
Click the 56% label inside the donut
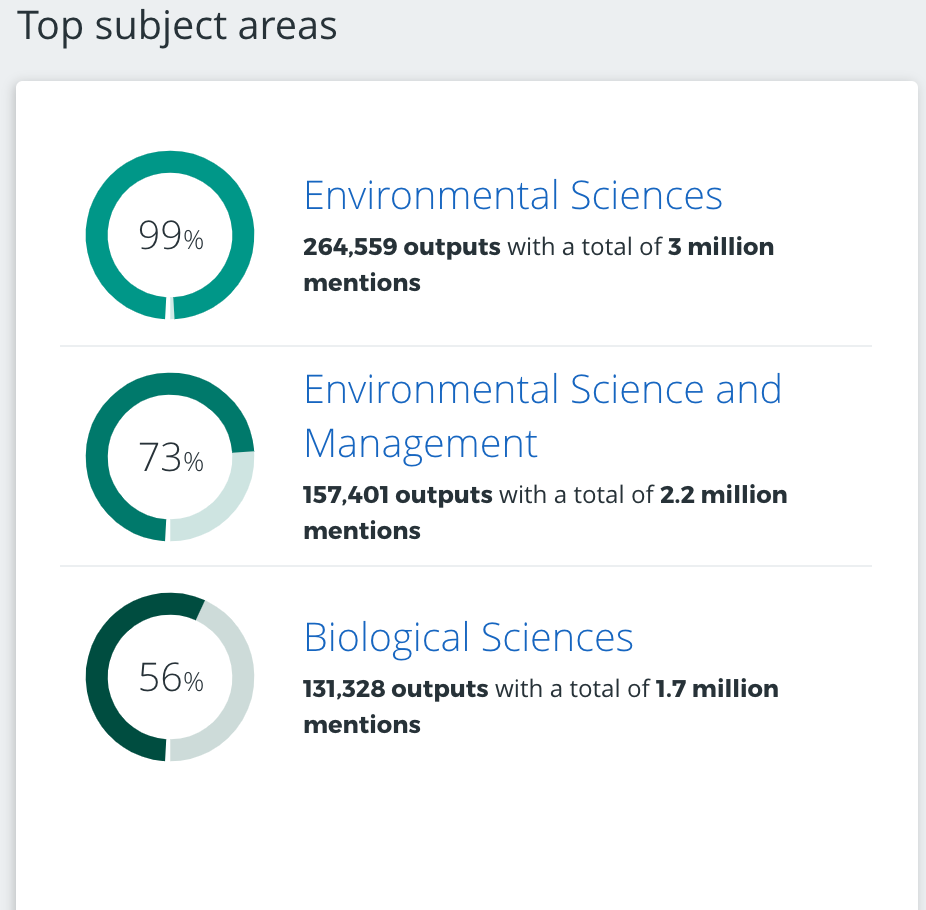pos(170,679)
